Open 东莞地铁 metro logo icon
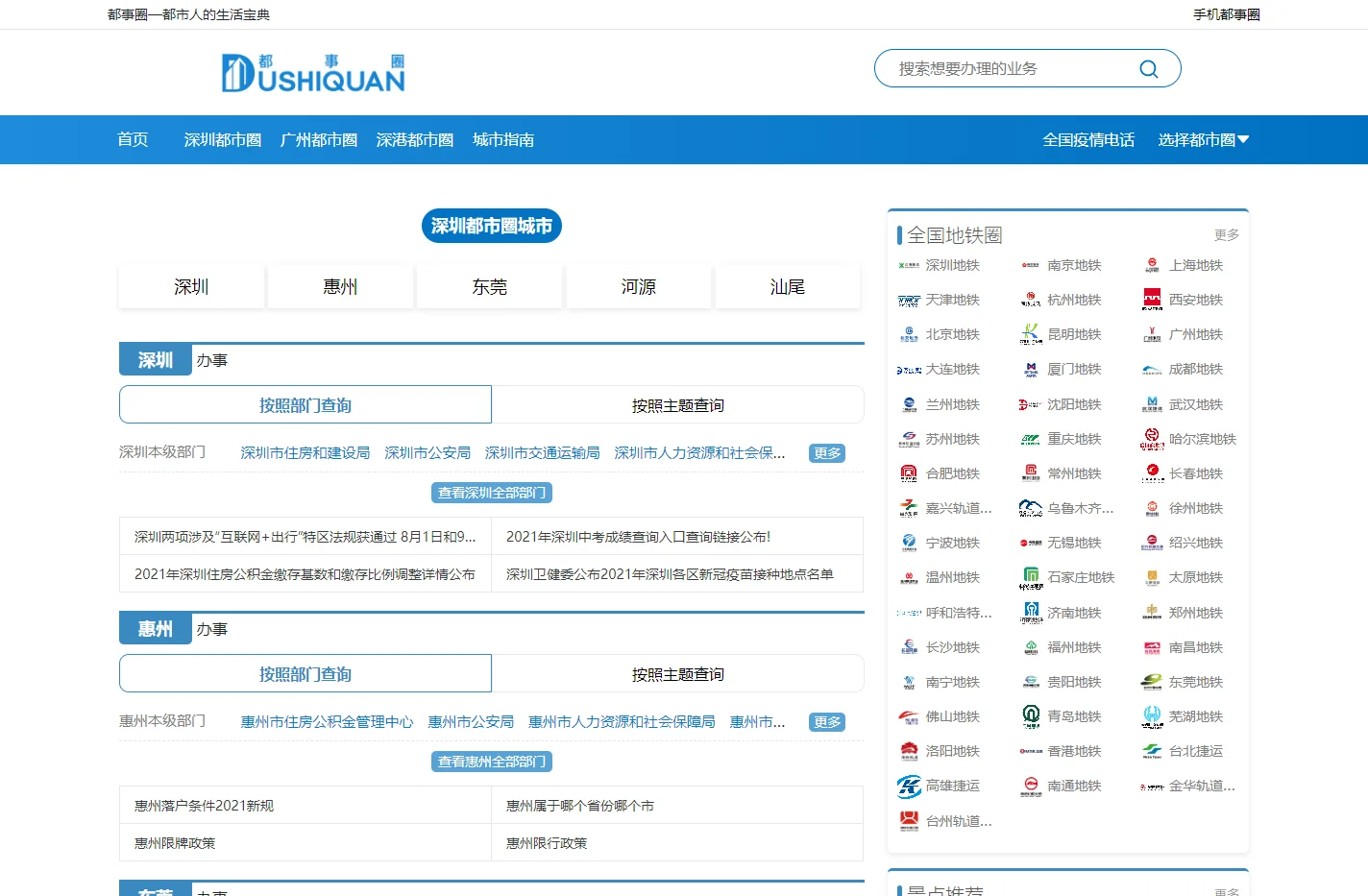 point(1152,682)
